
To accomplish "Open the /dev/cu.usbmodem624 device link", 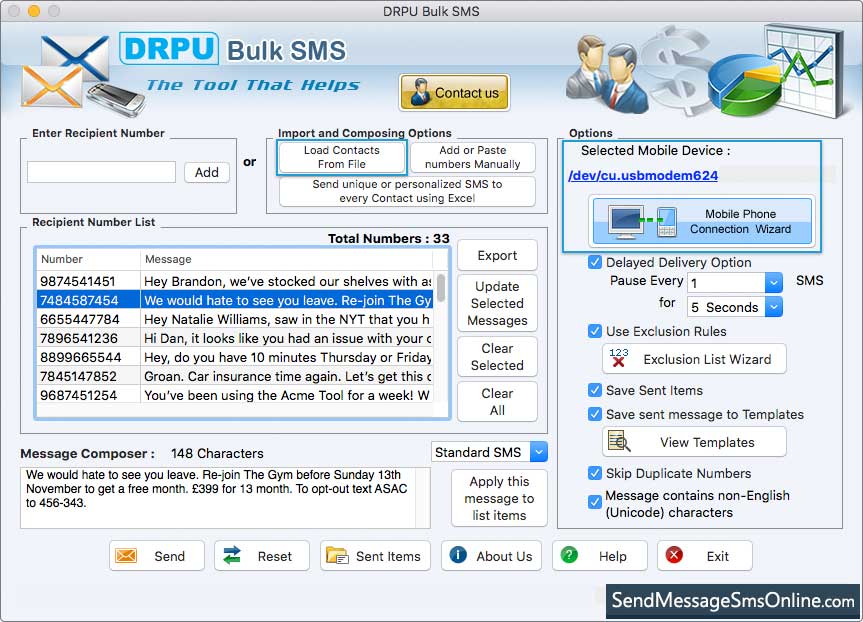I will pyautogui.click(x=643, y=176).
